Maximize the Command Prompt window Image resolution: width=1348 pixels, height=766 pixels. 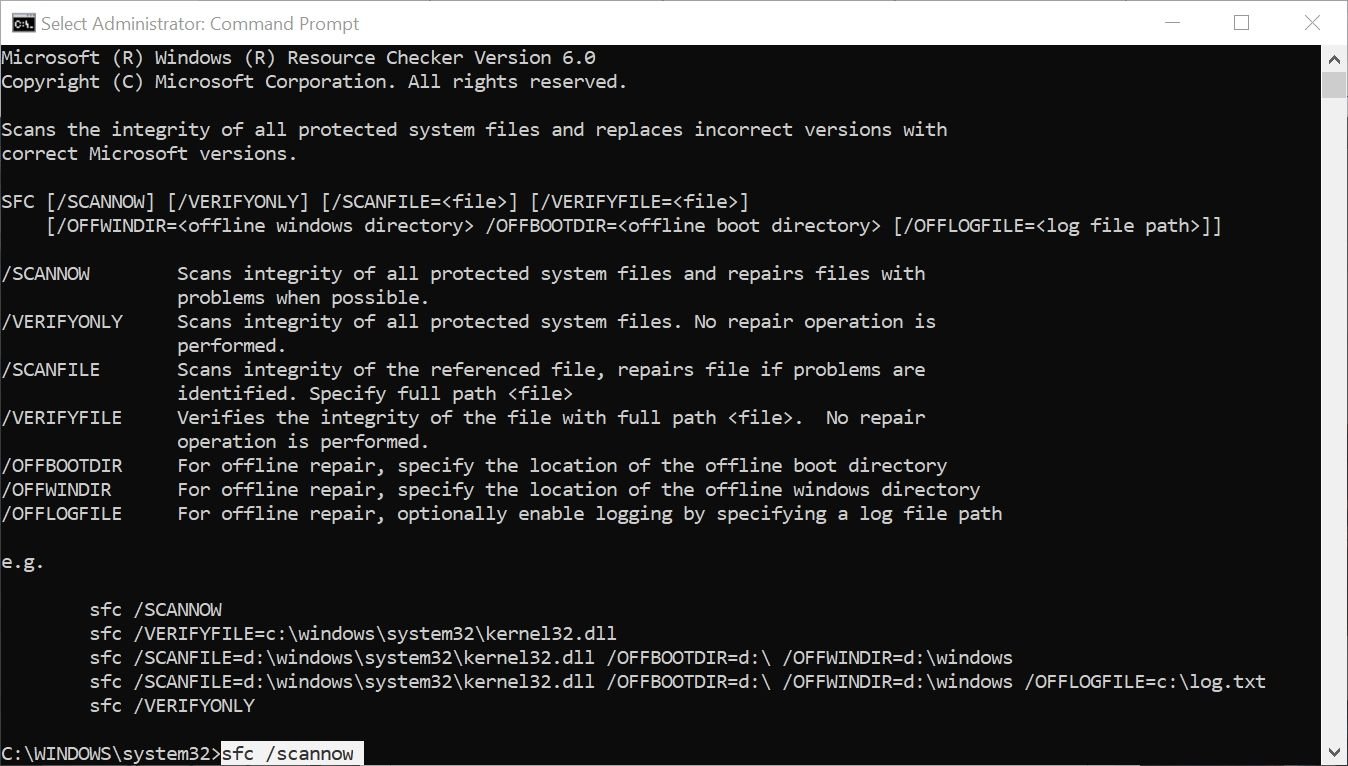pyautogui.click(x=1242, y=23)
